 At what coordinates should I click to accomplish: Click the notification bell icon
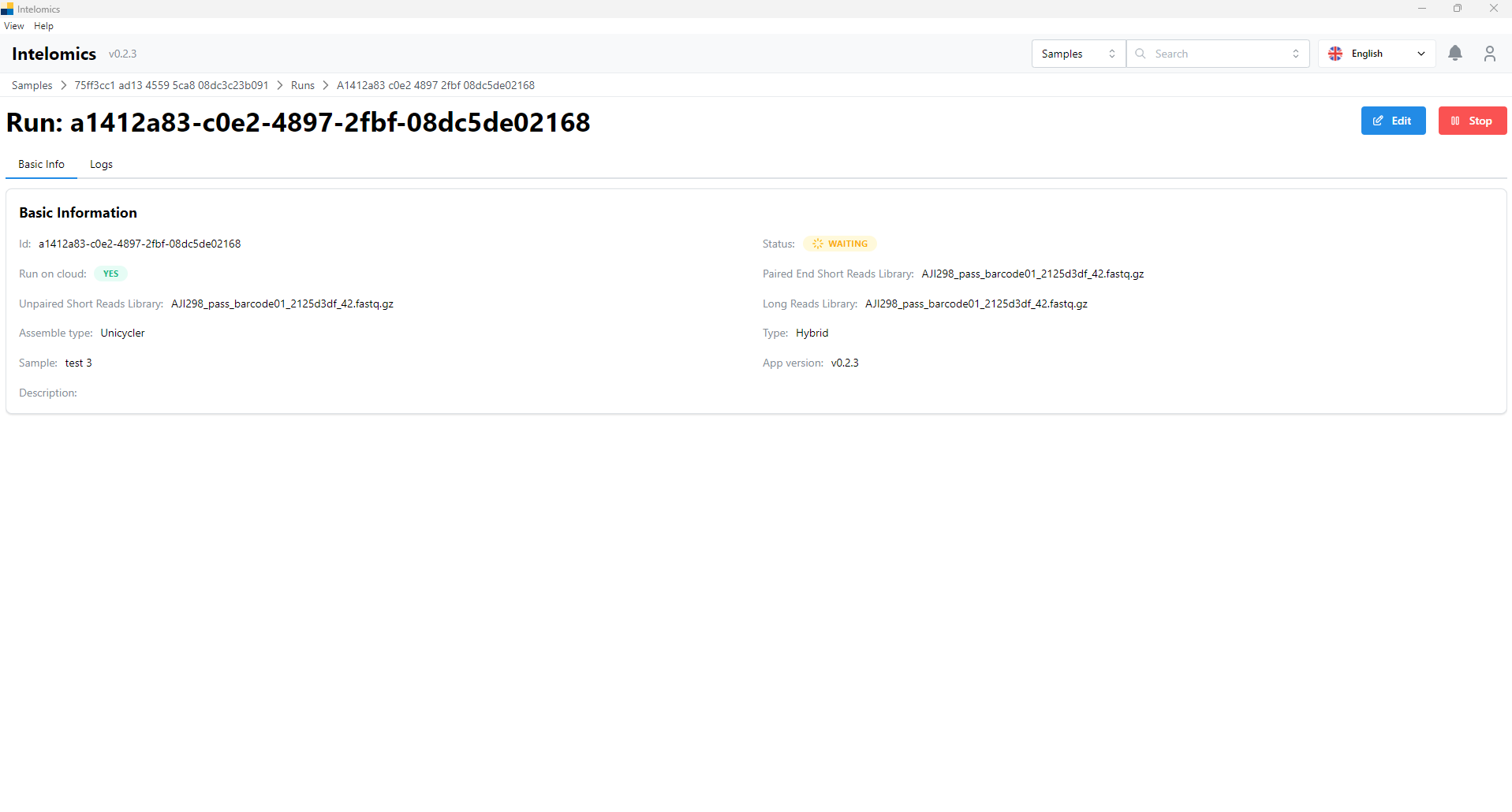(x=1454, y=54)
